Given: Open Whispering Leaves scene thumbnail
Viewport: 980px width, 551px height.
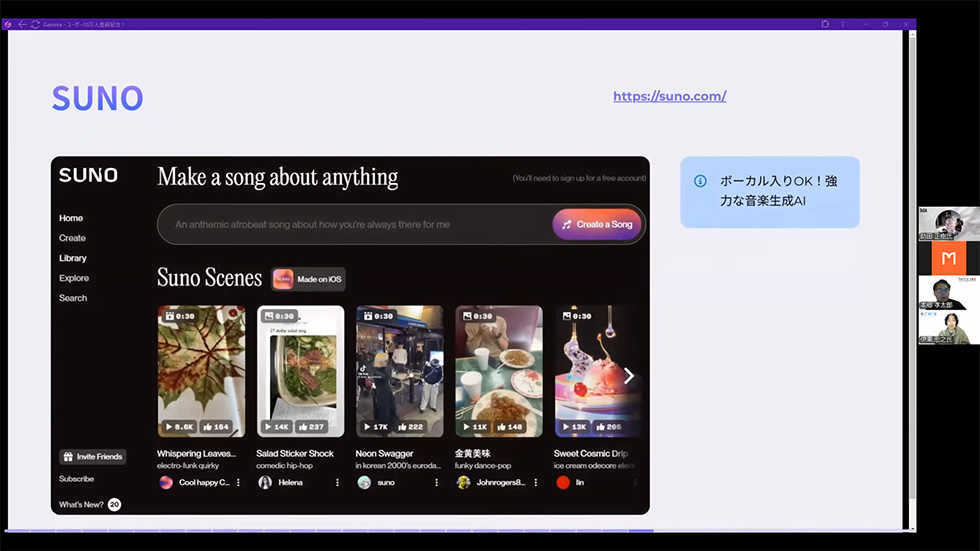Looking at the screenshot, I should point(201,371).
